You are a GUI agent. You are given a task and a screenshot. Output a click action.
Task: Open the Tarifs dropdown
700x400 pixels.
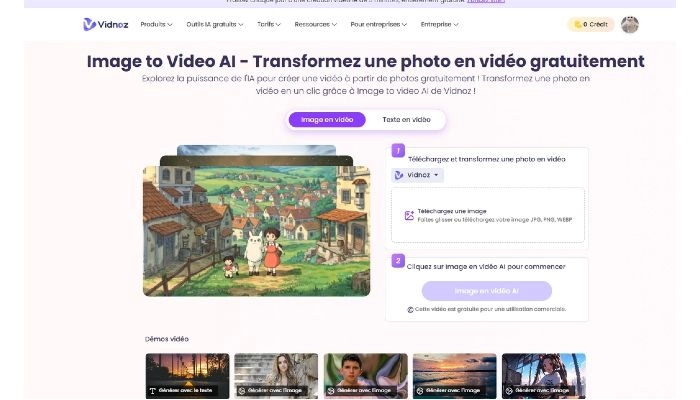(x=269, y=24)
